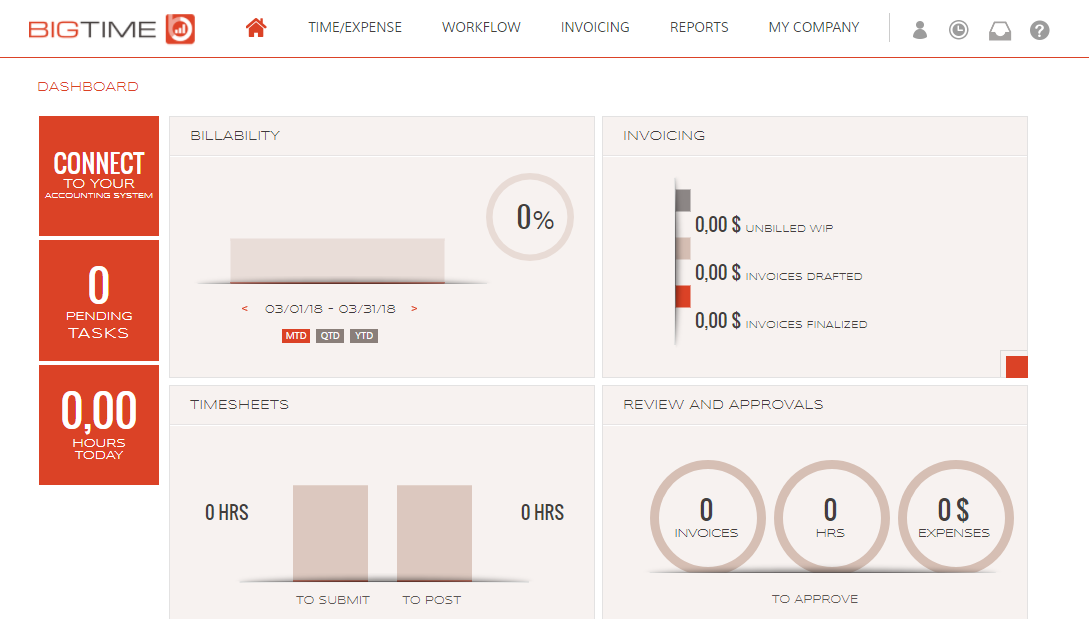The image size is (1089, 619).
Task: Click the Billability panel header
Action: pyautogui.click(x=382, y=136)
